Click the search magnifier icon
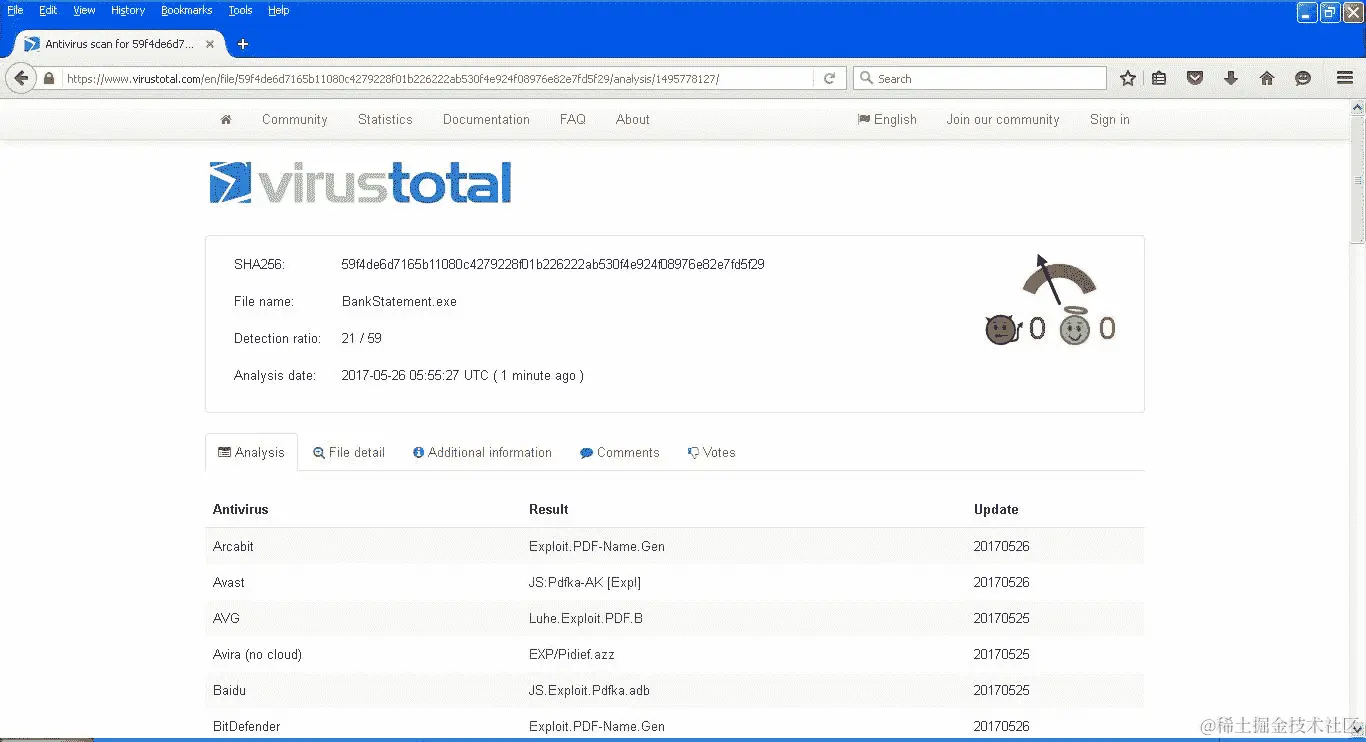This screenshot has height=742, width=1366. 866,79
